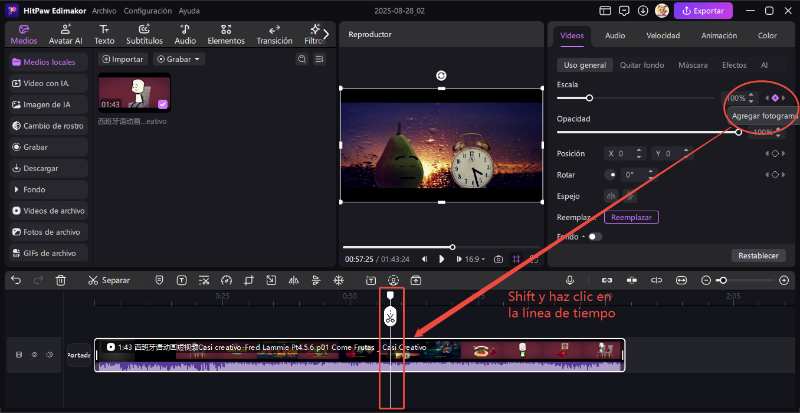The image size is (800, 413).
Task: Click the Separar split tool
Action: 108,280
